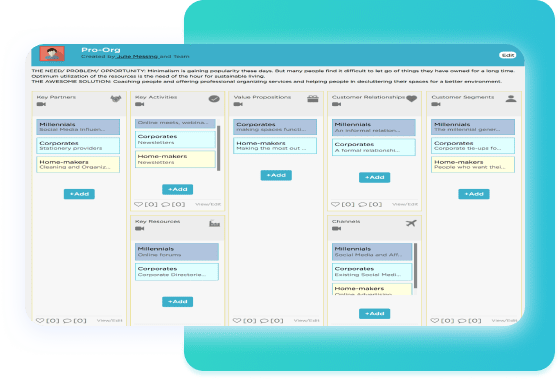Add a new item to Value Propositions
The width and height of the screenshot is (559, 379).
276,175
